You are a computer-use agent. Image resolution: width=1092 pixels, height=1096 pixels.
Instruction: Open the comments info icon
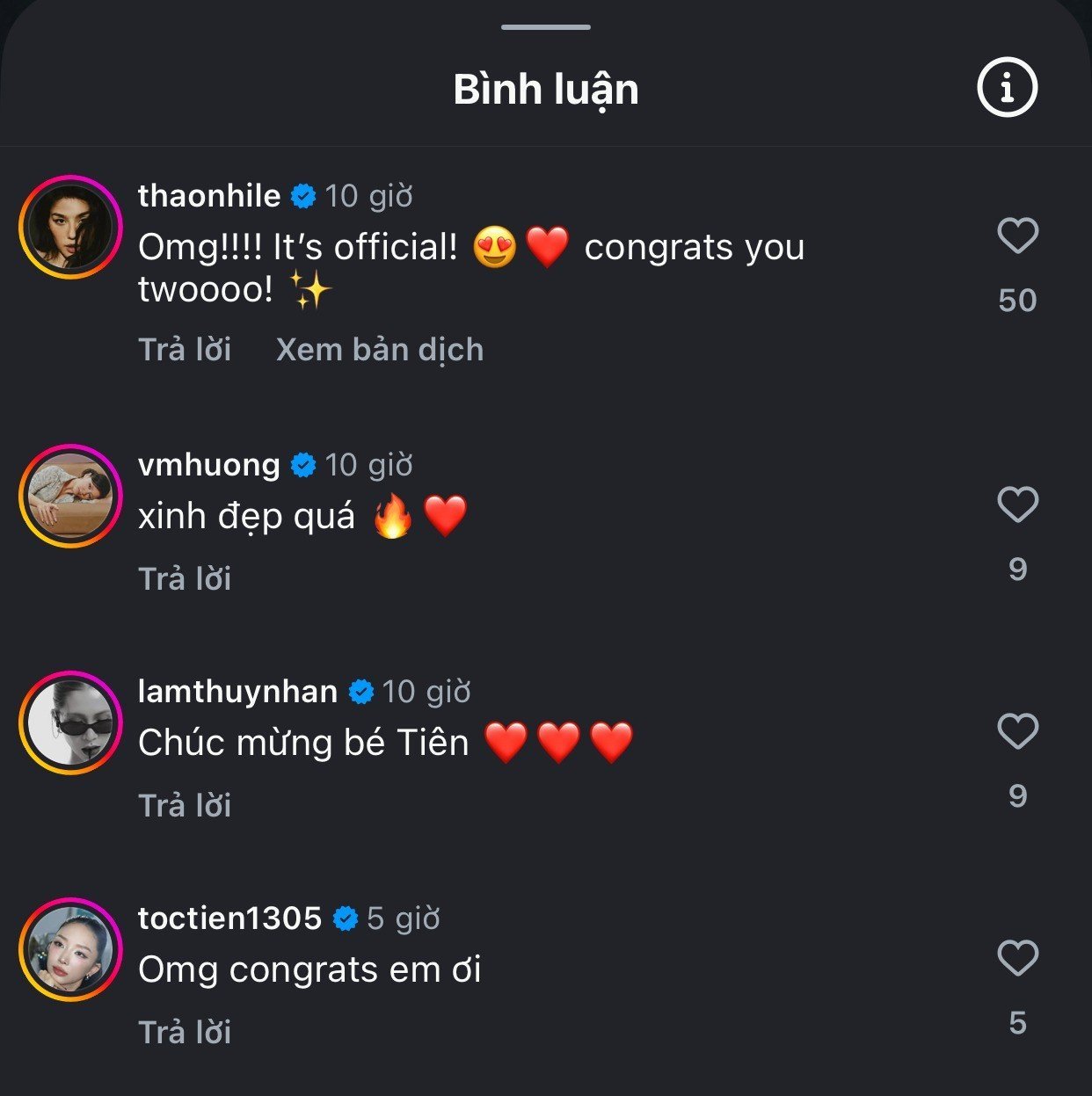click(x=1008, y=87)
